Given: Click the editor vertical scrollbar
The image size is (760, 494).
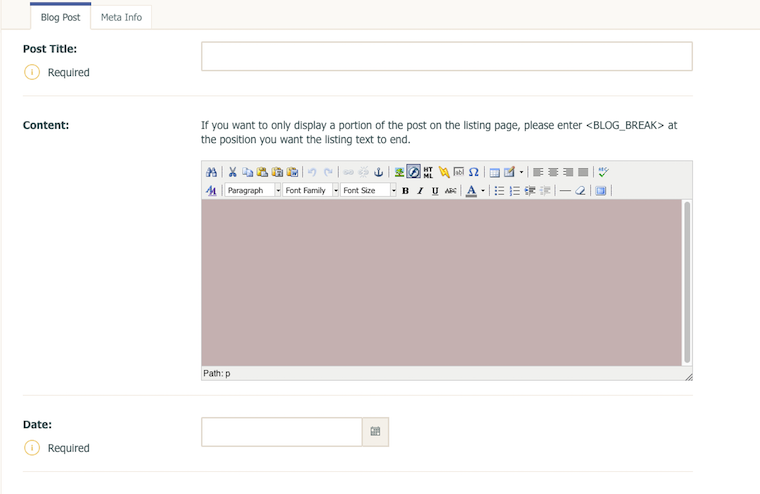Looking at the screenshot, I should (687, 283).
